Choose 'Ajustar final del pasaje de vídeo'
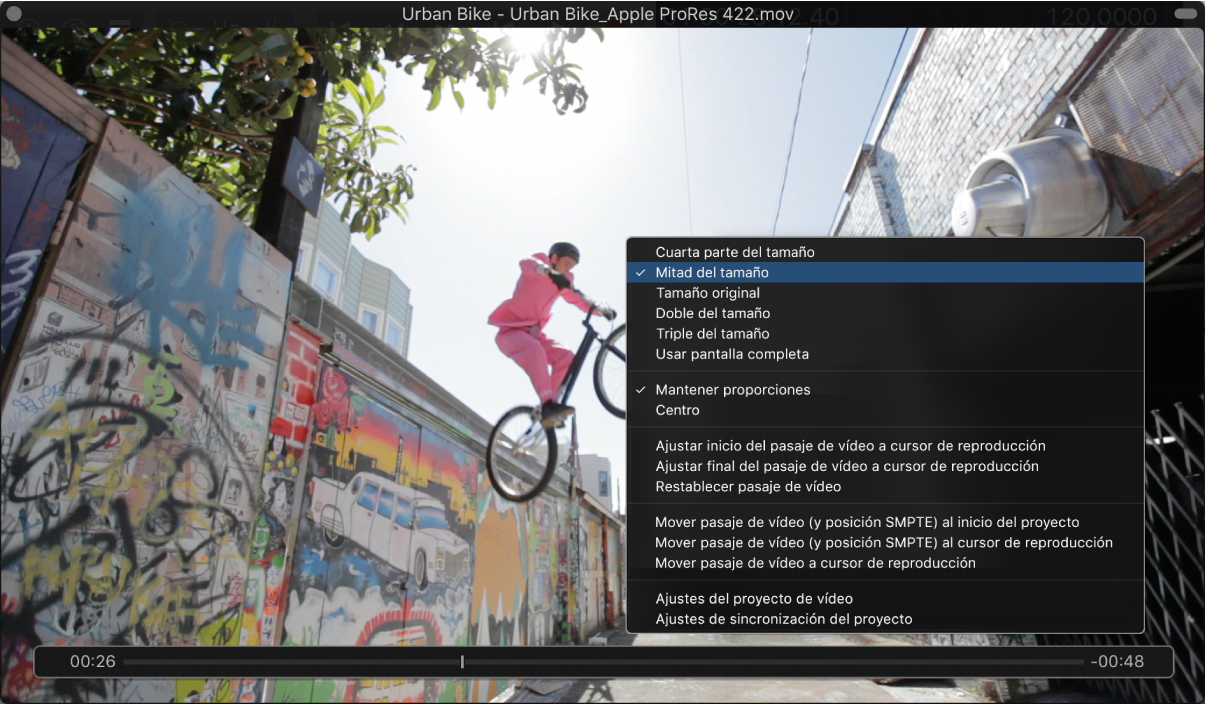Viewport: 1205px width, 705px height. coord(847,466)
